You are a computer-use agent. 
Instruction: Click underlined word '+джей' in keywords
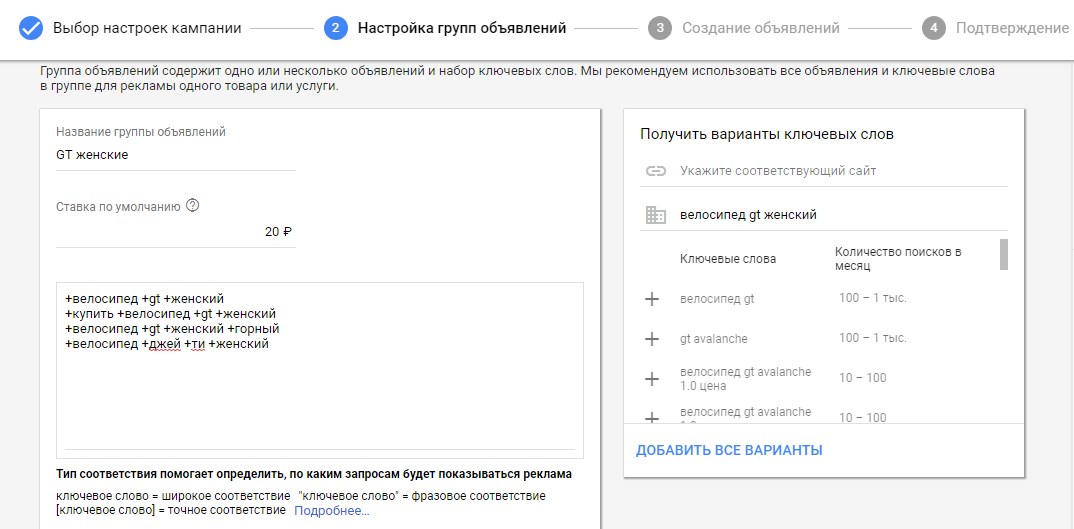[161, 344]
